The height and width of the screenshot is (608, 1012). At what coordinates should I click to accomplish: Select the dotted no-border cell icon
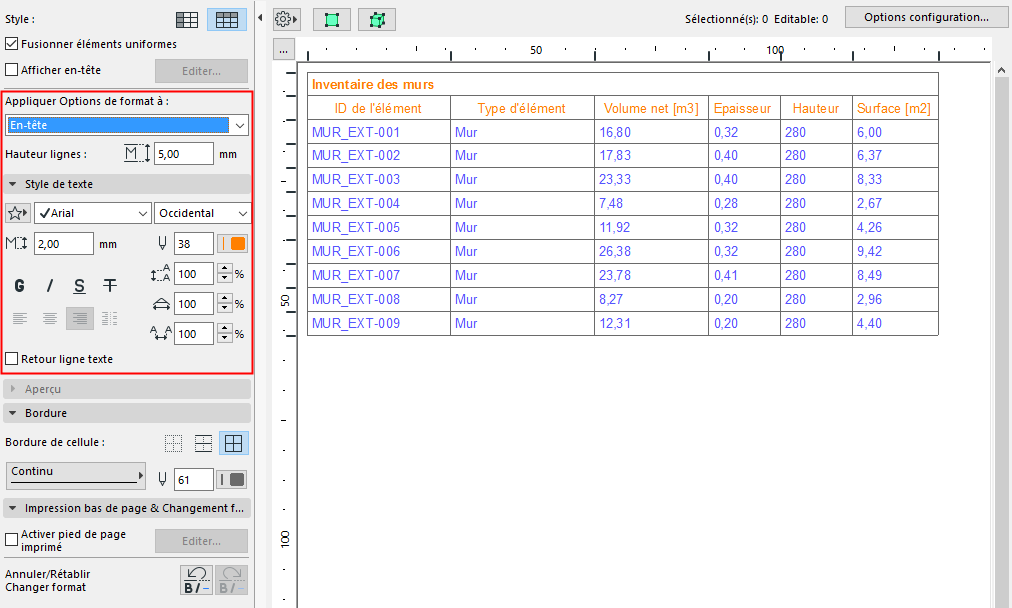(x=174, y=443)
